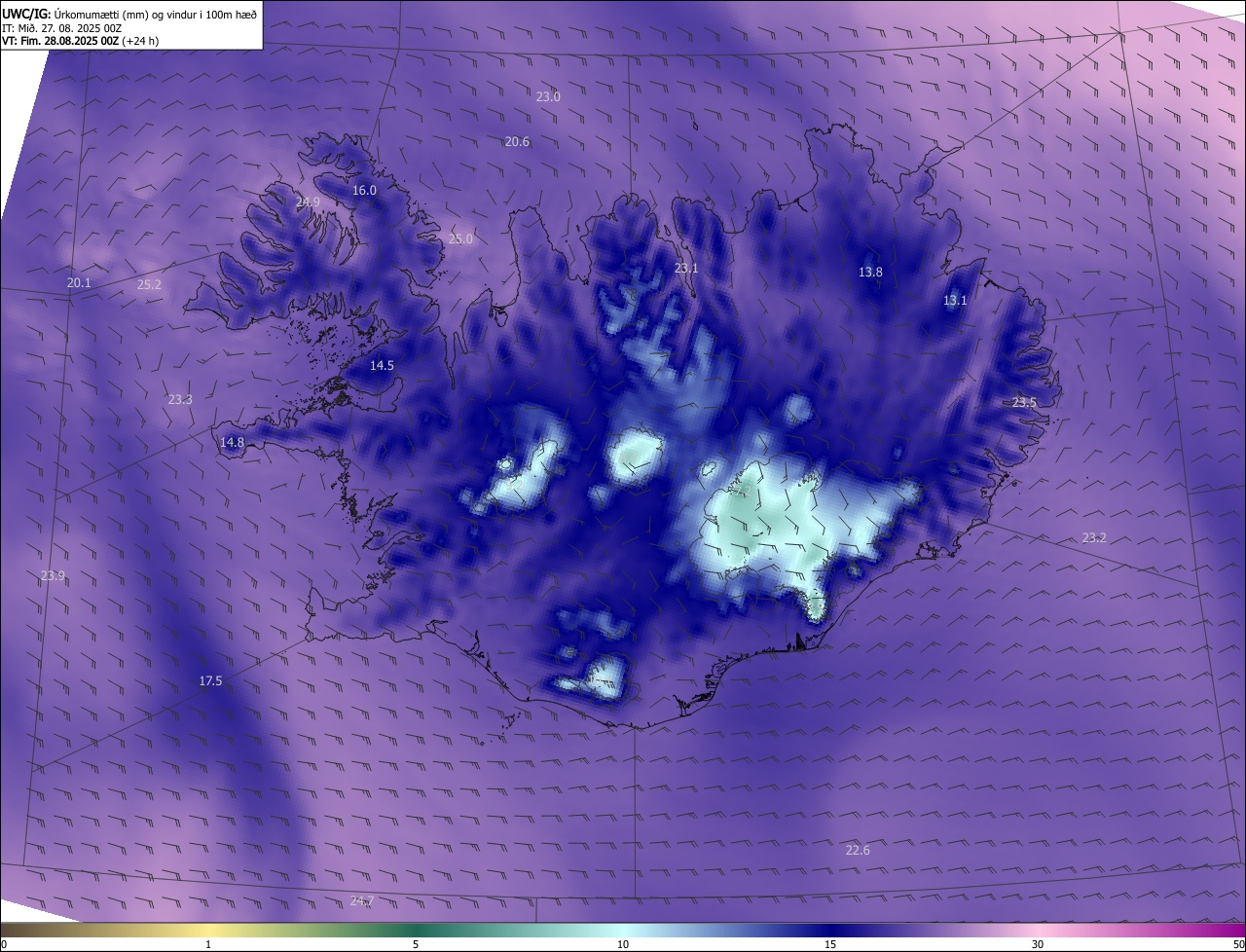The width and height of the screenshot is (1246, 952).
Task: Click the 14.5 value label
Action: click(382, 365)
